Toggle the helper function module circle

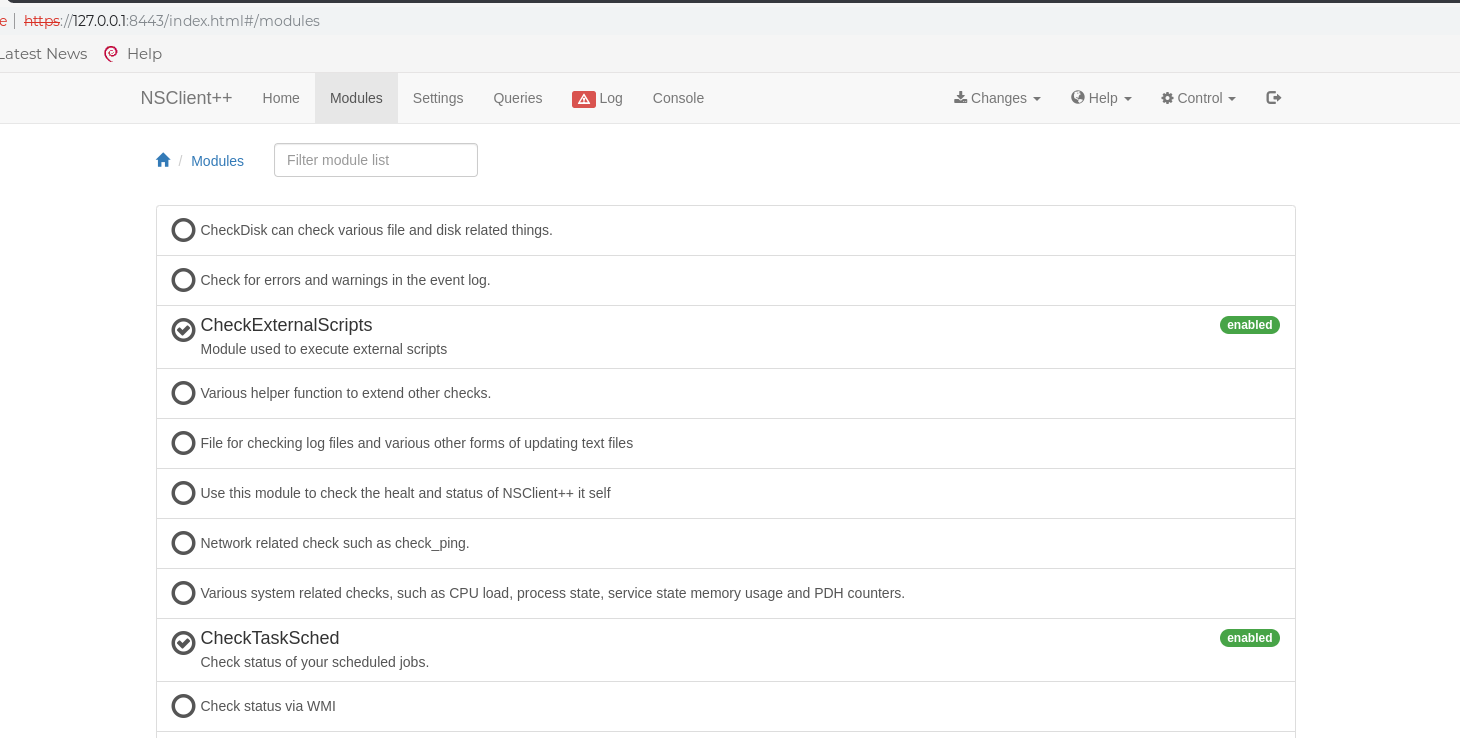coord(183,393)
